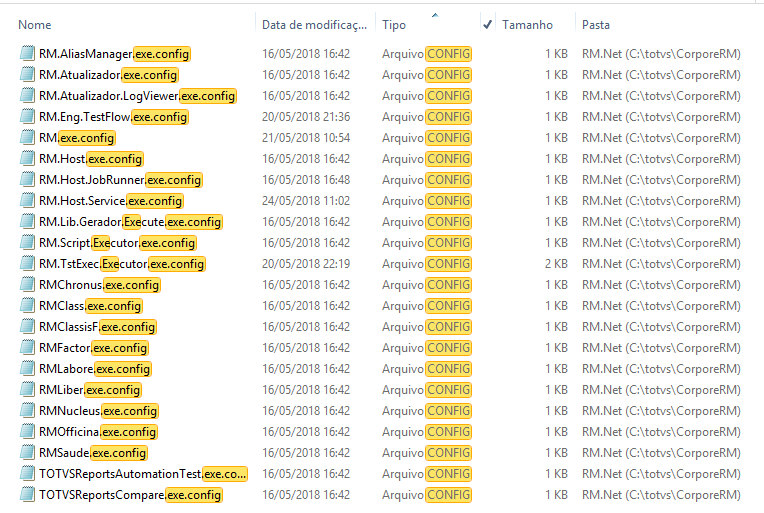764x513 pixels.
Task: Select file name RMFactor.exe.config
Action: click(93, 348)
